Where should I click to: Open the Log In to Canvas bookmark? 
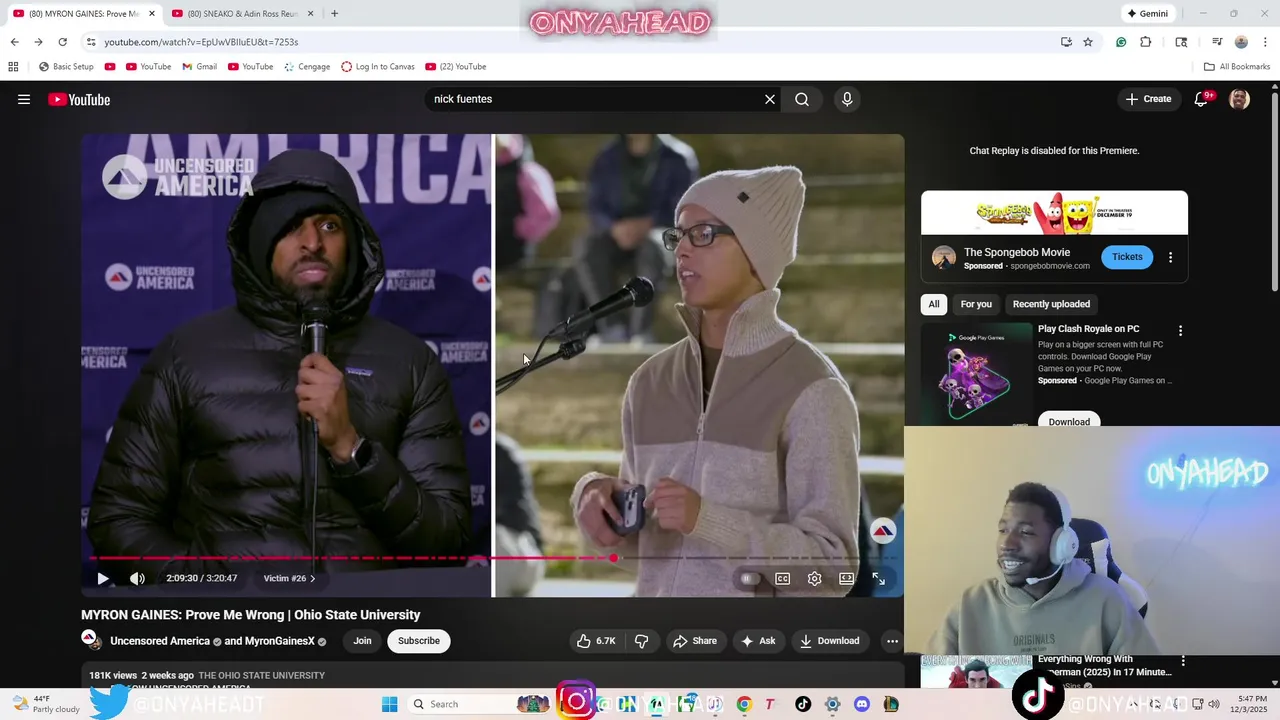click(x=378, y=67)
